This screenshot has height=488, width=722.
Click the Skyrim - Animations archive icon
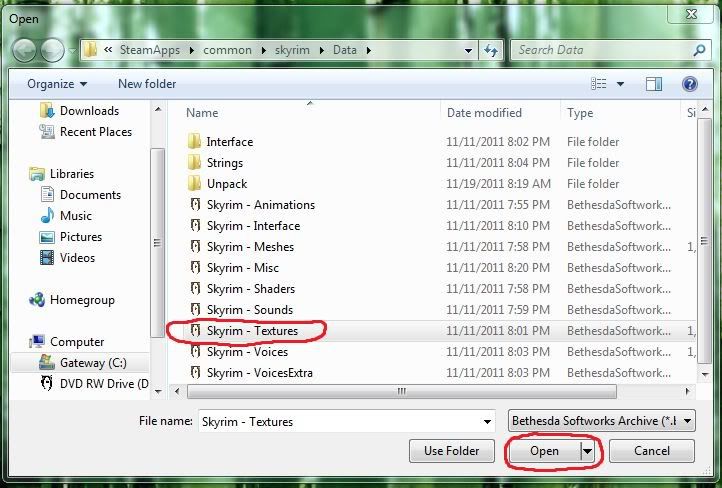[x=196, y=204]
